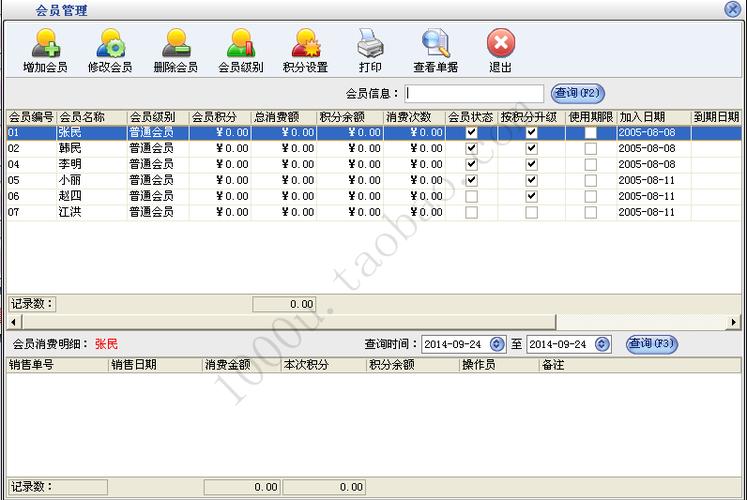Open the 积分设置 points settings

(x=305, y=50)
